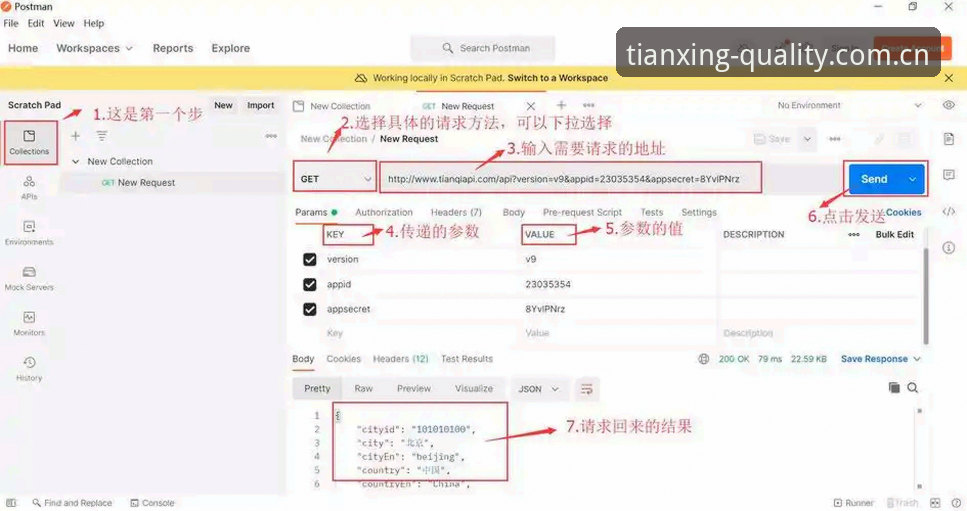Image resolution: width=967 pixels, height=511 pixels.
Task: Open the Help menu
Action: tap(94, 23)
